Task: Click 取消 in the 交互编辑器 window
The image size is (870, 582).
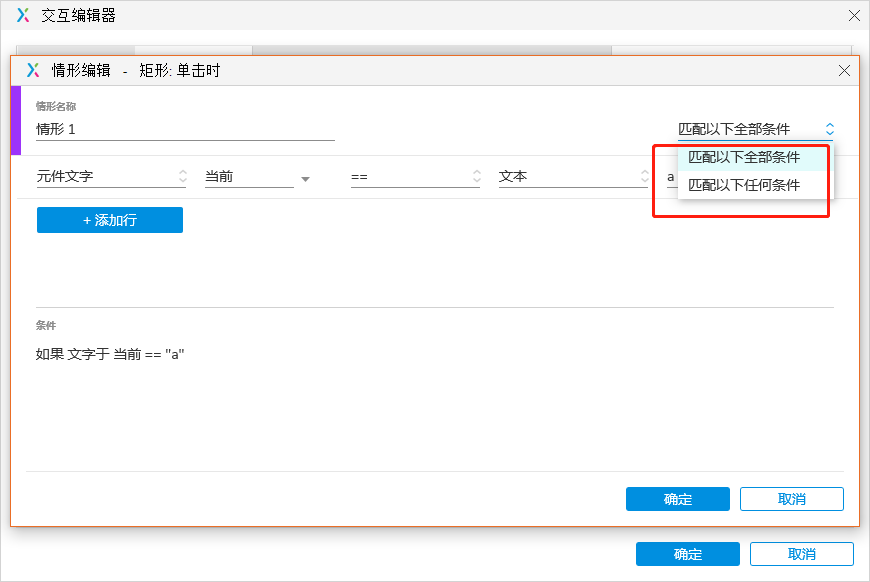Action: pyautogui.click(x=802, y=554)
